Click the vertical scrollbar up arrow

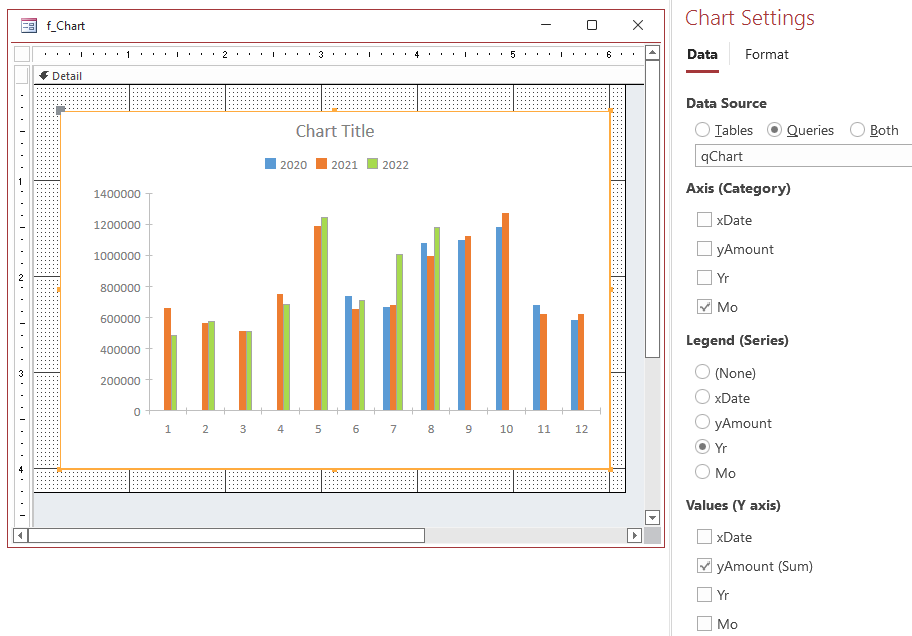click(652, 52)
